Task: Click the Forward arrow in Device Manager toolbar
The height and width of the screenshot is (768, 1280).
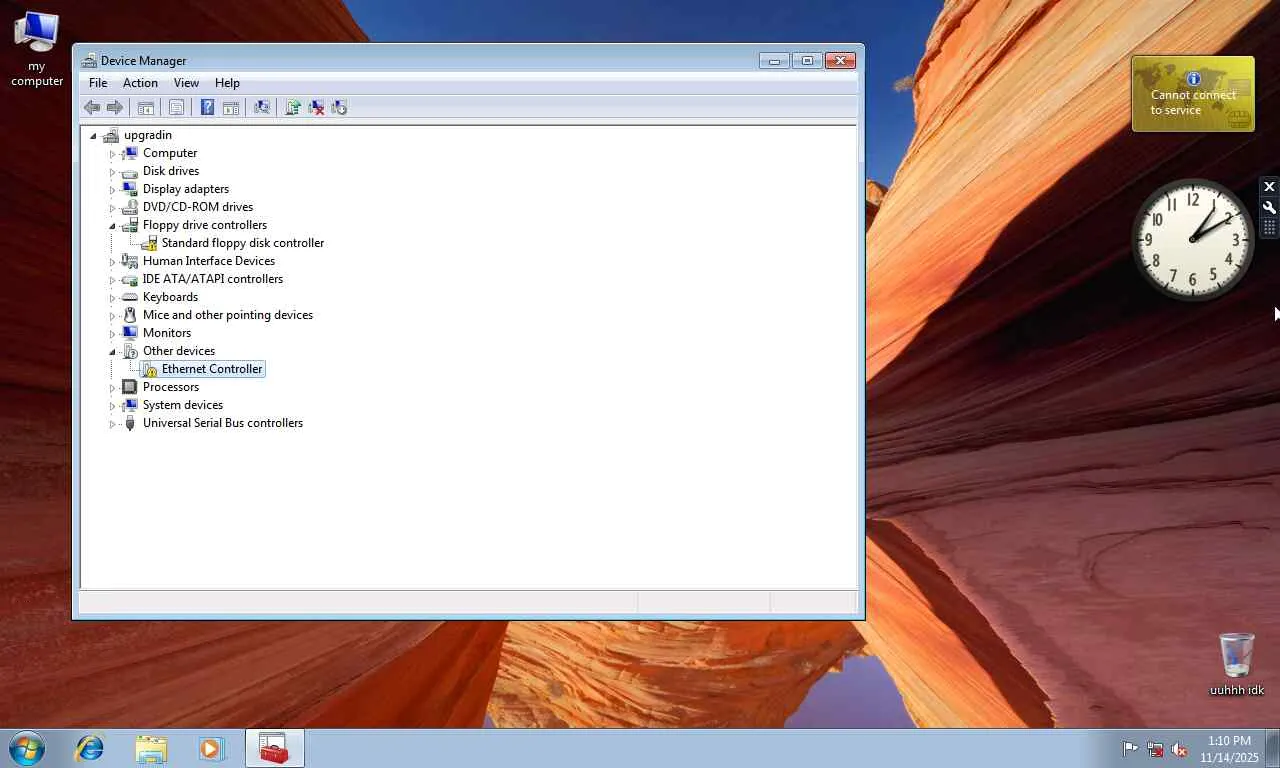Action: tap(115, 107)
